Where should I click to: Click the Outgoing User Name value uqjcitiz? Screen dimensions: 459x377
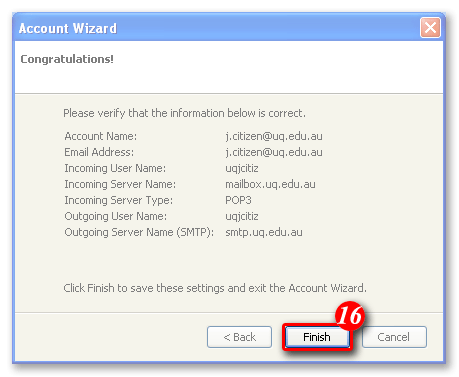[x=242, y=216]
